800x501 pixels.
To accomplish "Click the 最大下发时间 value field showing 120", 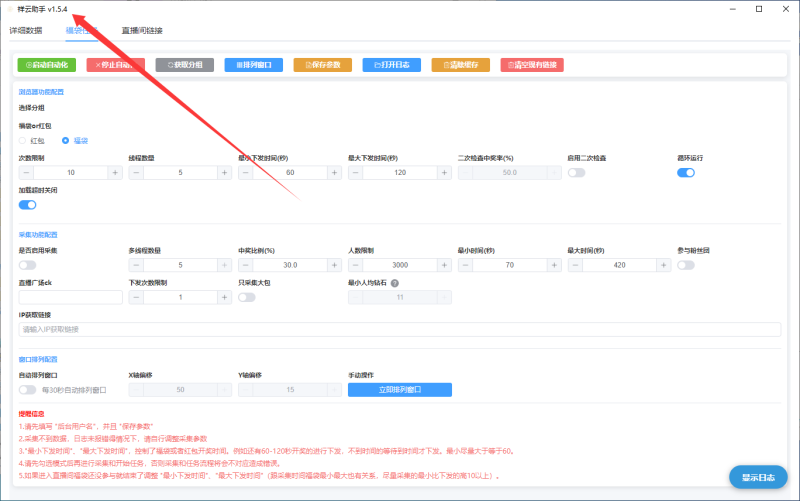I will pyautogui.click(x=400, y=173).
